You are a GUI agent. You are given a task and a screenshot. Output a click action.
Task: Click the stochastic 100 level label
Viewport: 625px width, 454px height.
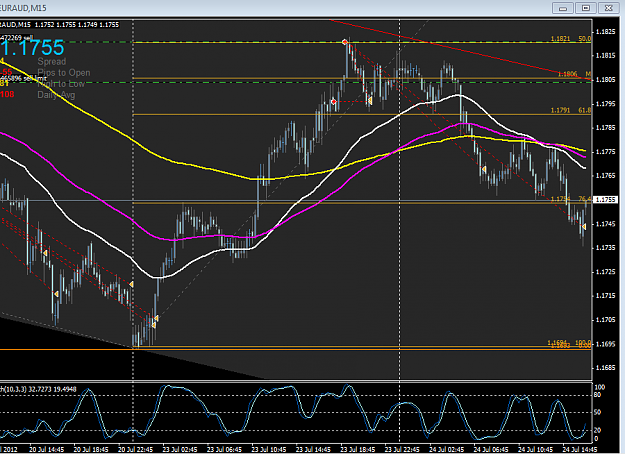pos(600,387)
